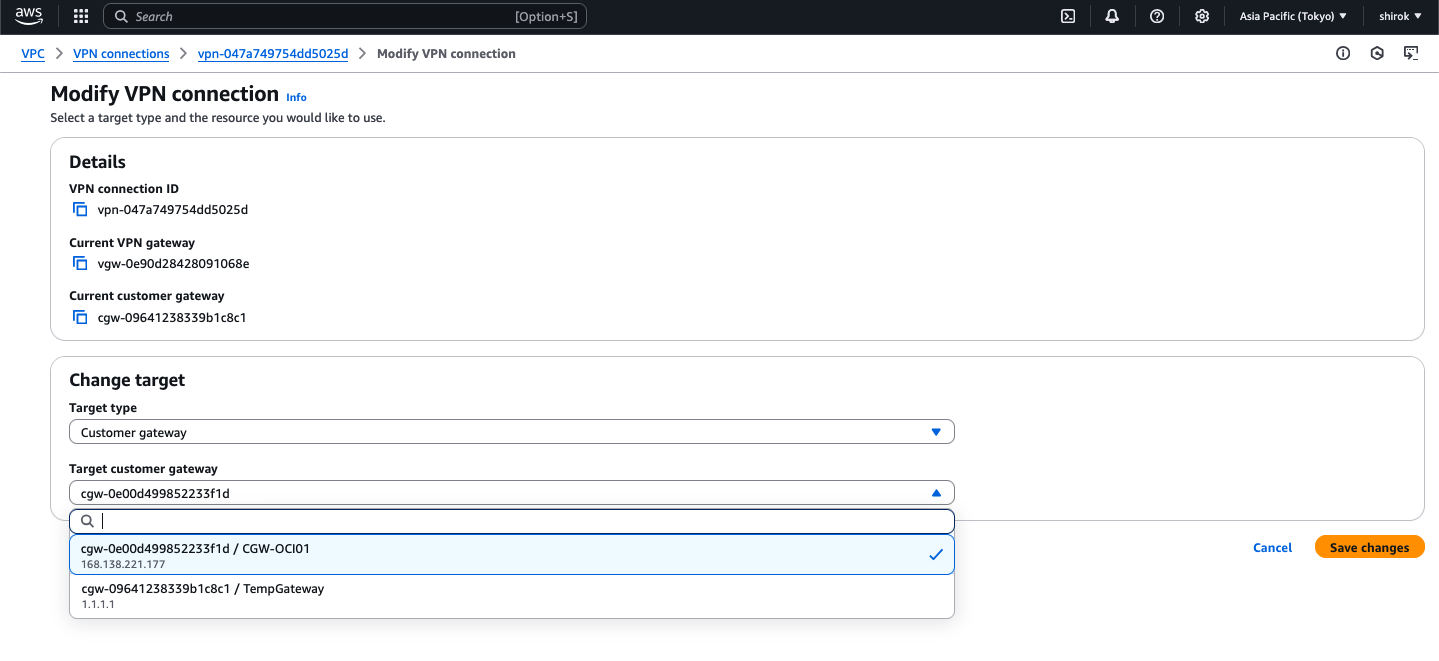
Task: Open the notifications bell
Action: click(x=1111, y=16)
